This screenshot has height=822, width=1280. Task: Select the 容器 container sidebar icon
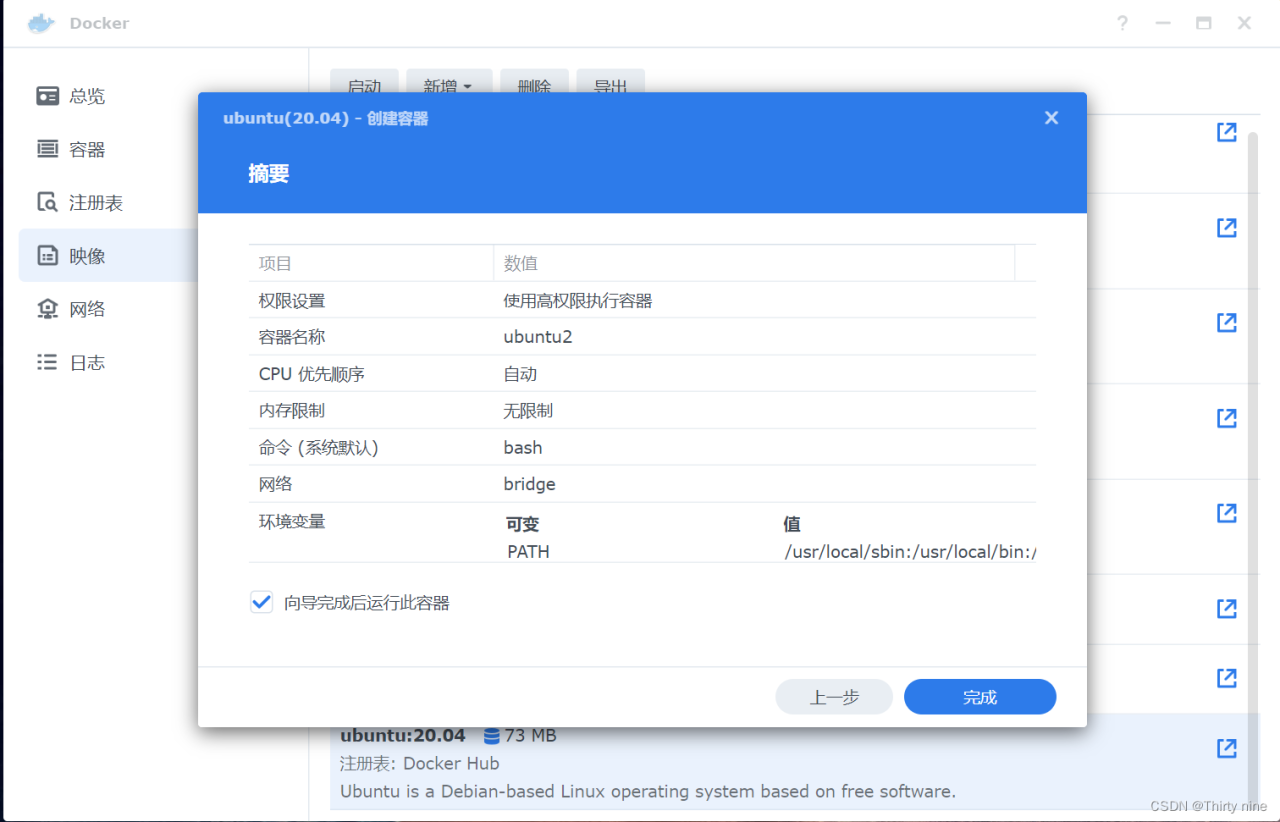[46, 148]
